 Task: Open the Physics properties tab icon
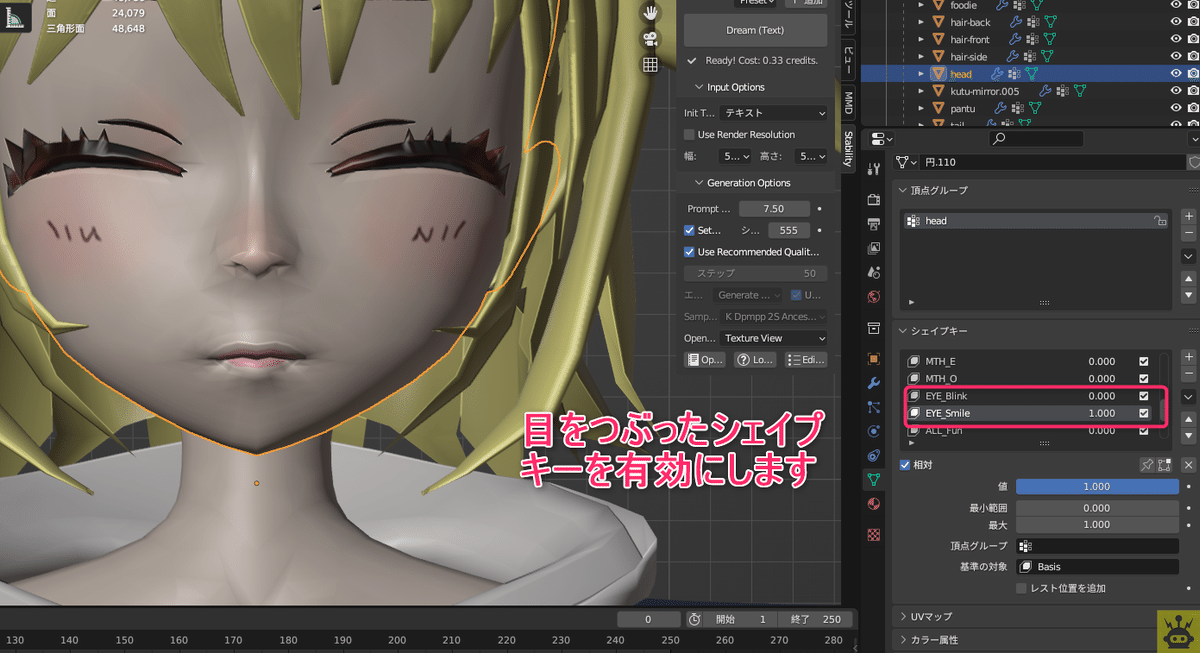point(874,431)
